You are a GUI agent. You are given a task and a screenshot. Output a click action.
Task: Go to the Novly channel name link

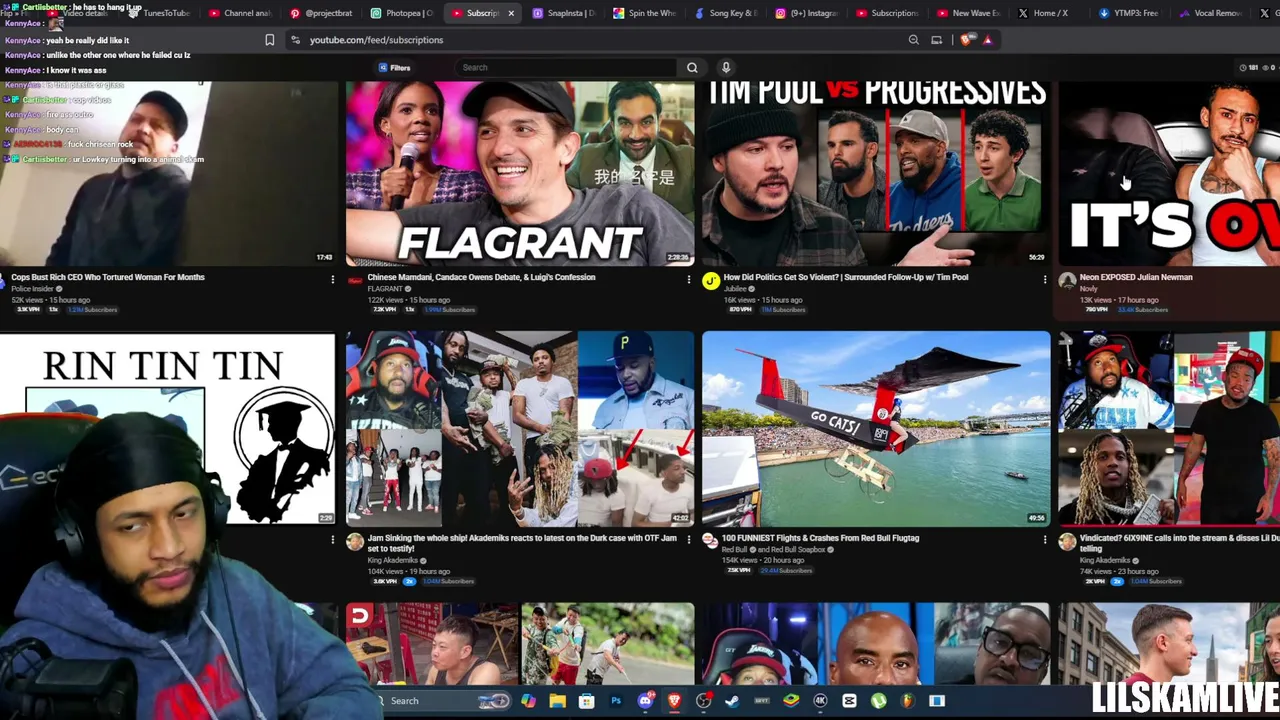tap(1088, 289)
